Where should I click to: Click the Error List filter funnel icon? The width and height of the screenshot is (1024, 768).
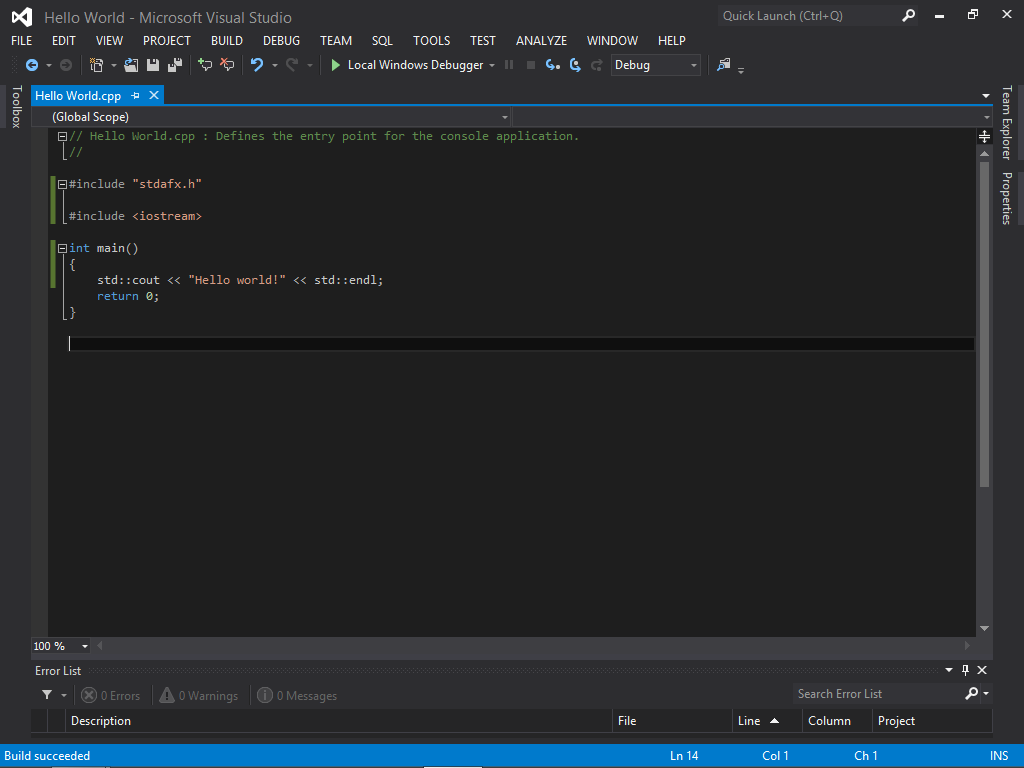click(47, 695)
